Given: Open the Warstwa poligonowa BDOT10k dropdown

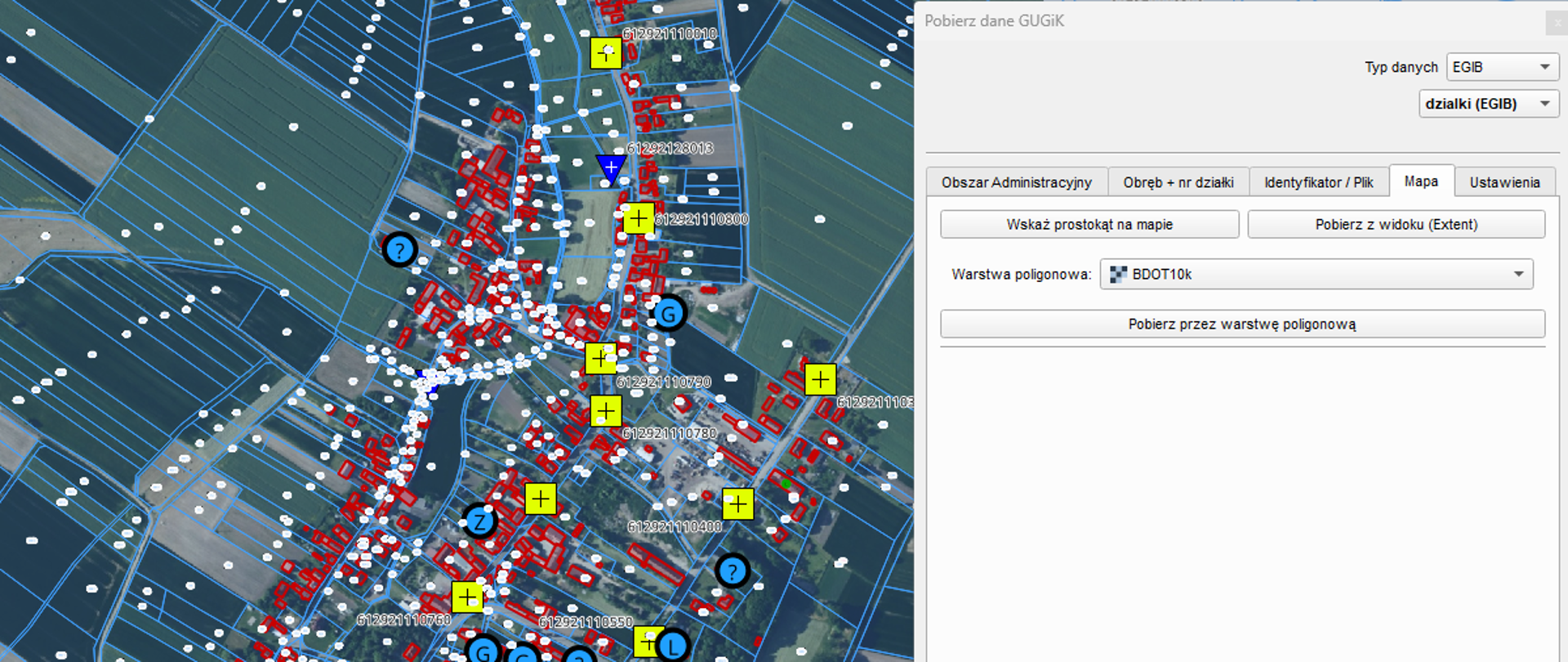Looking at the screenshot, I should 1316,275.
